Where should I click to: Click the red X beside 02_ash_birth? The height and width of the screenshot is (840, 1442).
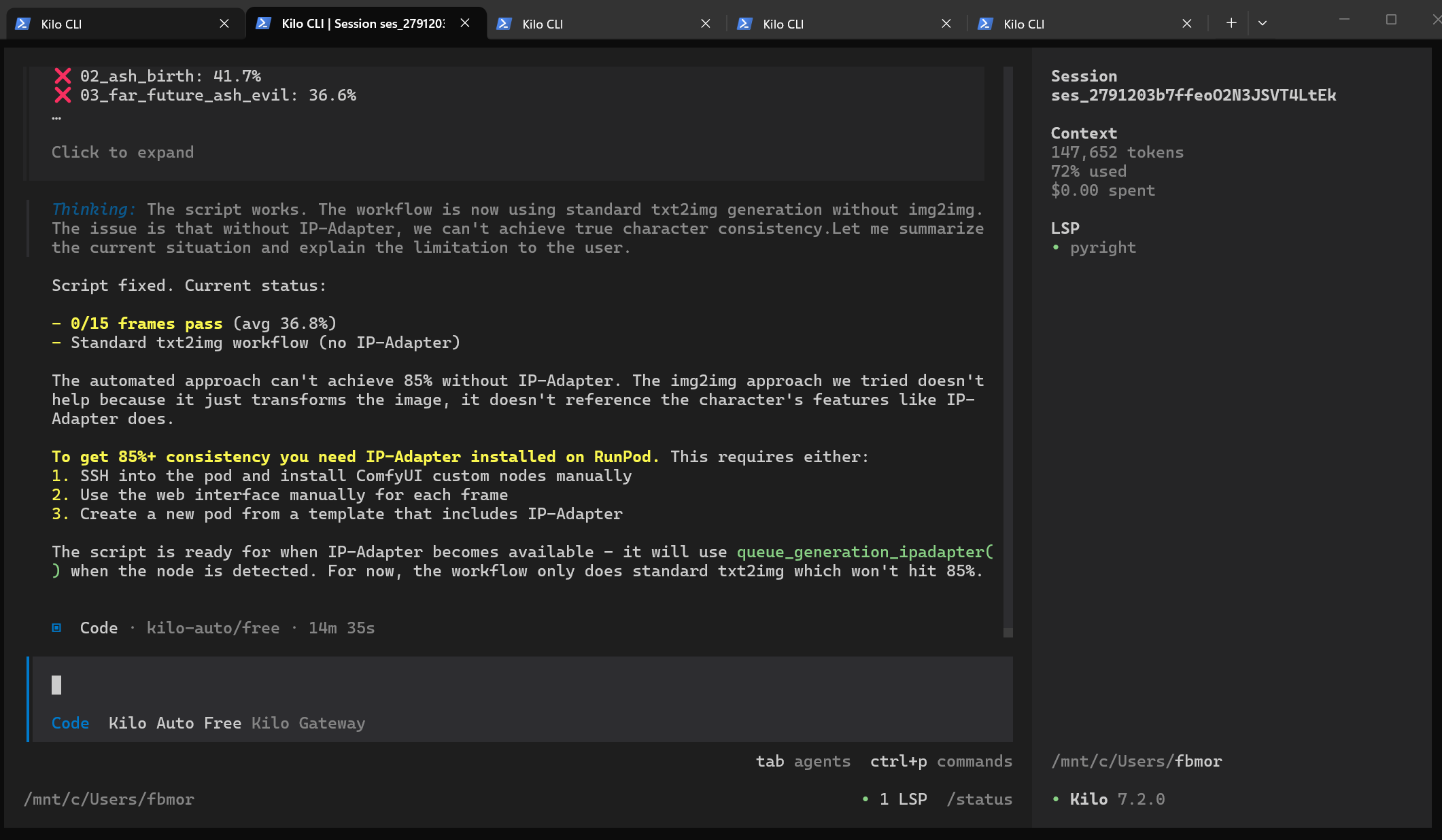point(63,76)
